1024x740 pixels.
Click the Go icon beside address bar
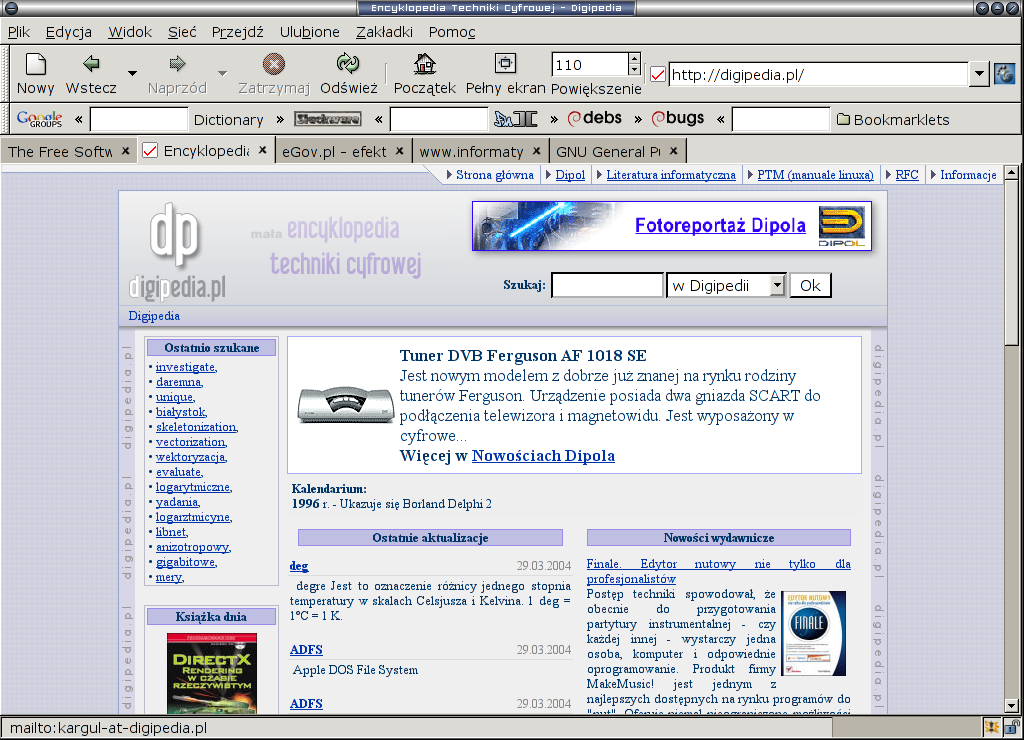click(x=1004, y=73)
